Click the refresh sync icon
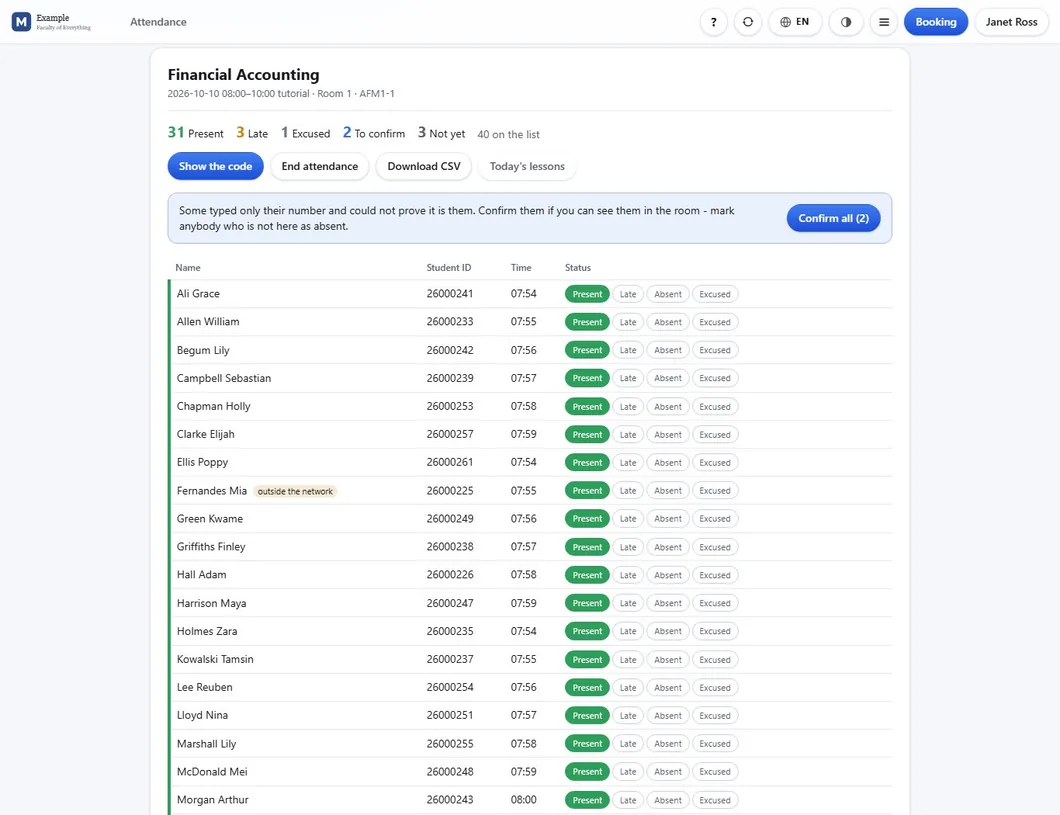Image resolution: width=1060 pixels, height=815 pixels. pos(748,22)
